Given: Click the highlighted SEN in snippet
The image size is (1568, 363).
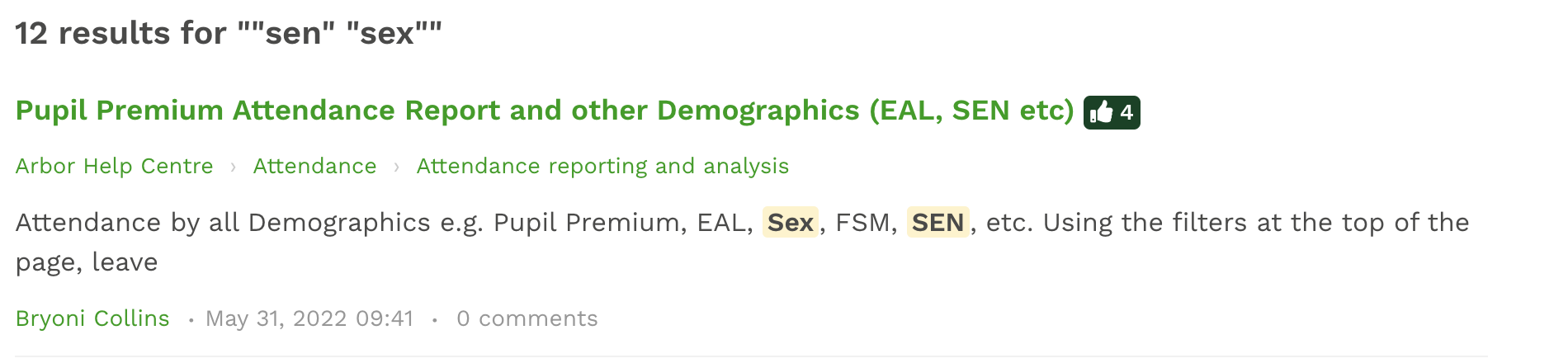Looking at the screenshot, I should (937, 223).
